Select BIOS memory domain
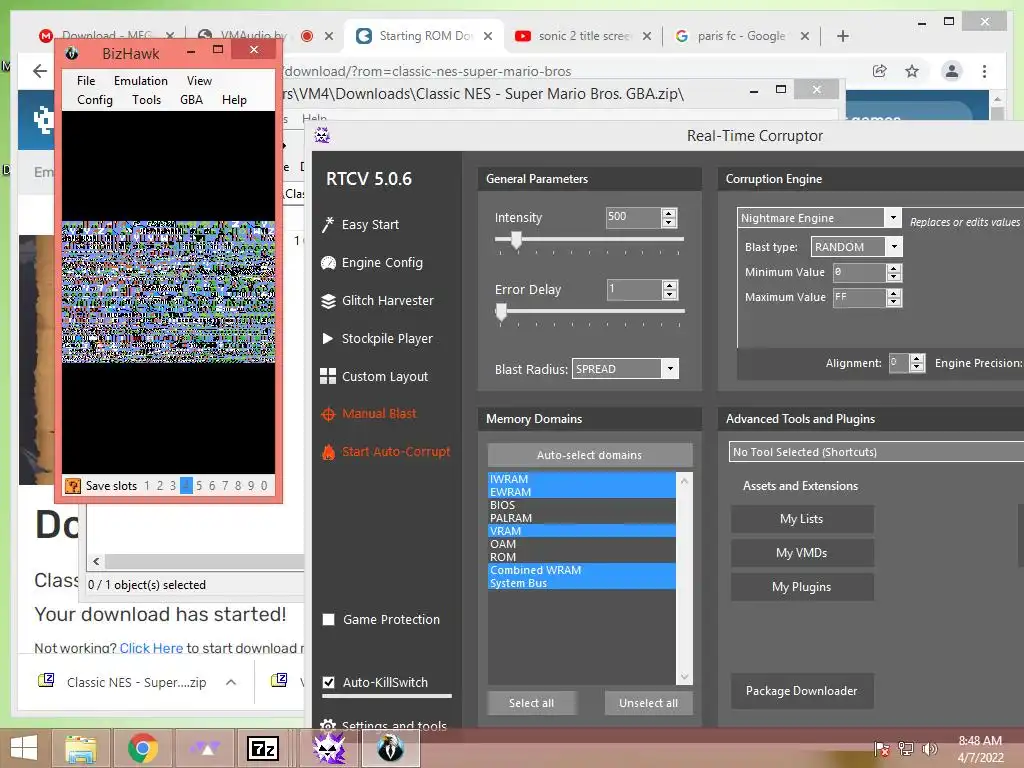This screenshot has height=768, width=1024. pyautogui.click(x=581, y=505)
